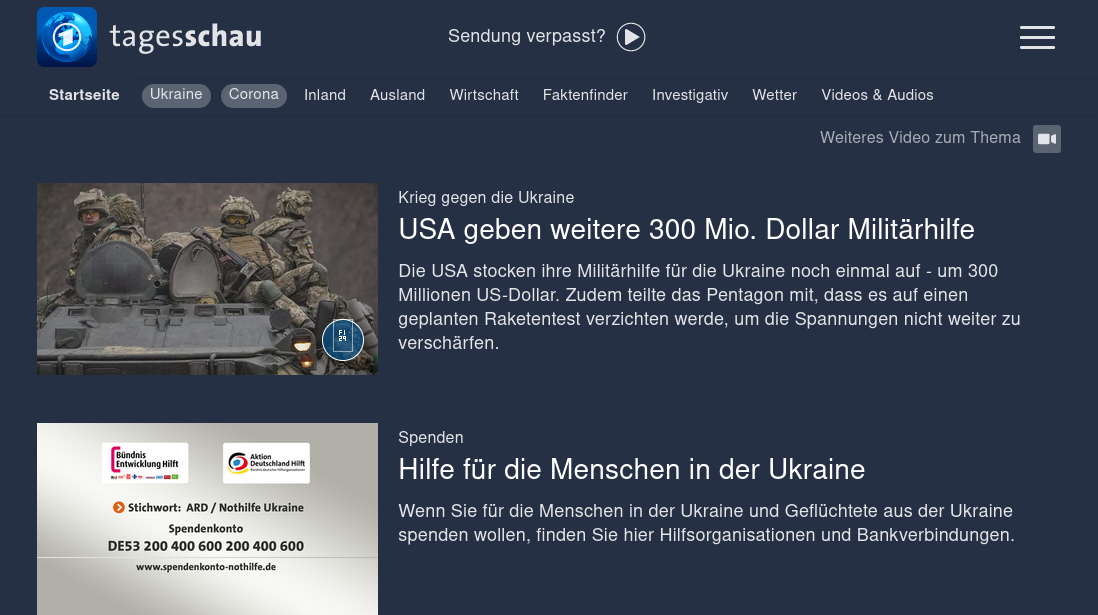Screen dimensions: 1098x615
Task: Click the donation account Spendenkonto image
Action: tap(207, 518)
